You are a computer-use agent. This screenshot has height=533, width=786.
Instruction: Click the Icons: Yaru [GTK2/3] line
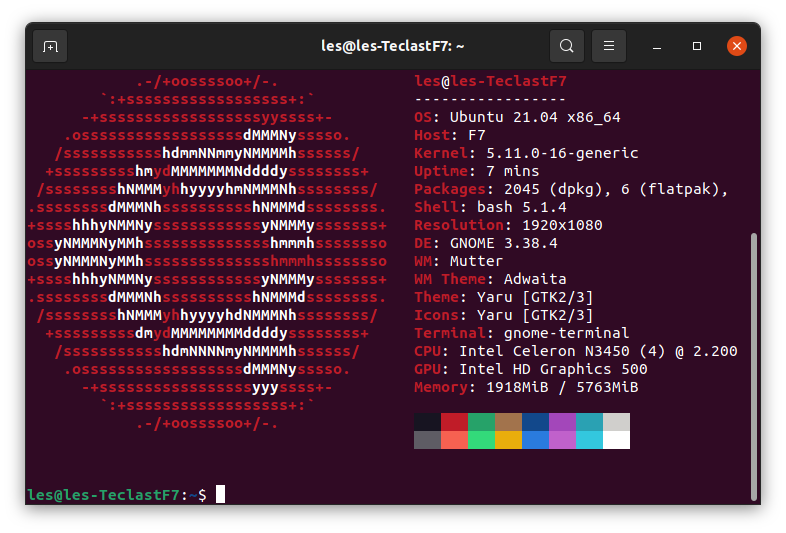504,315
